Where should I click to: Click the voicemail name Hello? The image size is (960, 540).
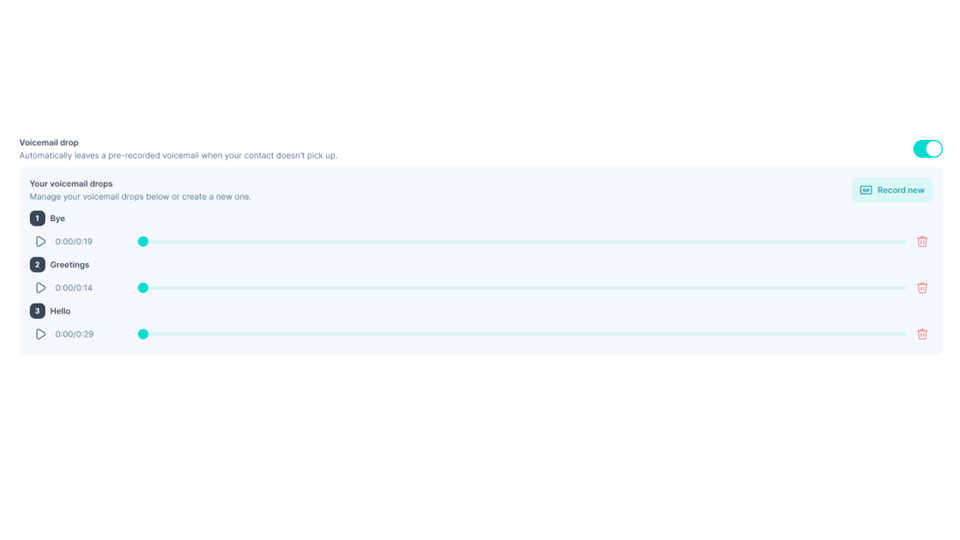point(60,311)
